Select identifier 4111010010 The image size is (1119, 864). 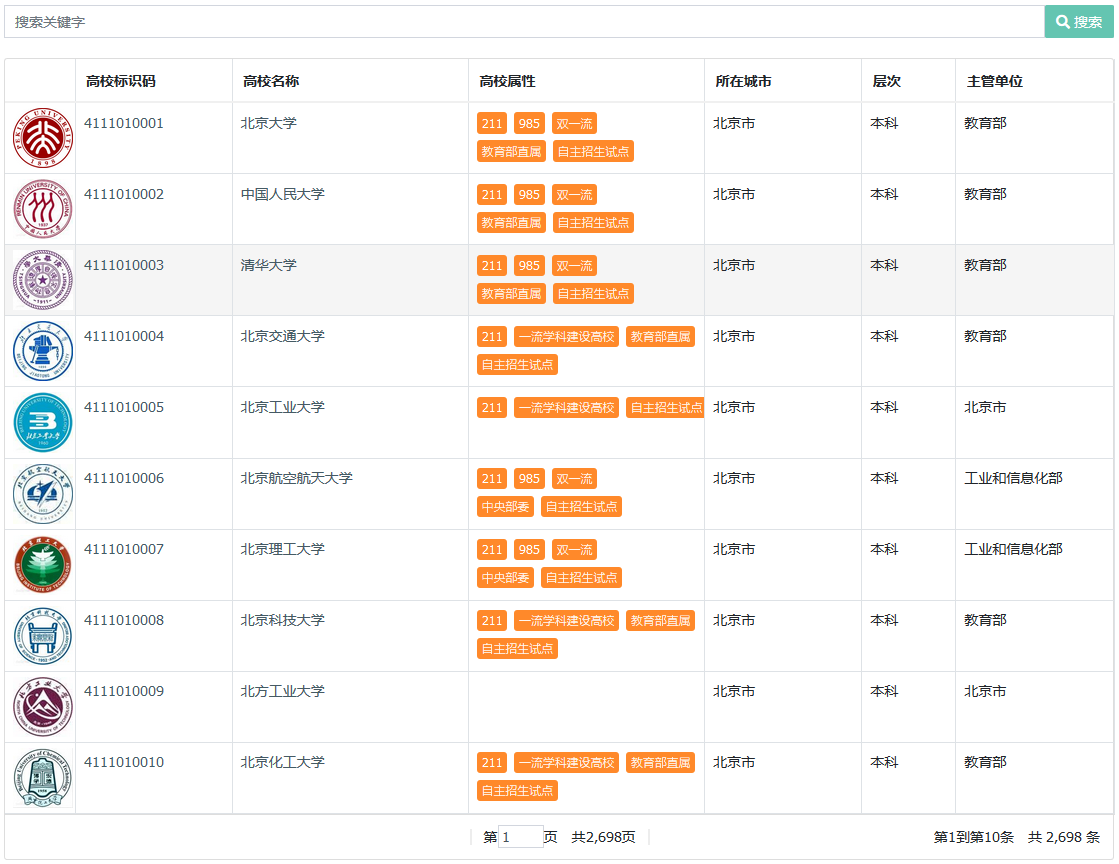coord(124,762)
